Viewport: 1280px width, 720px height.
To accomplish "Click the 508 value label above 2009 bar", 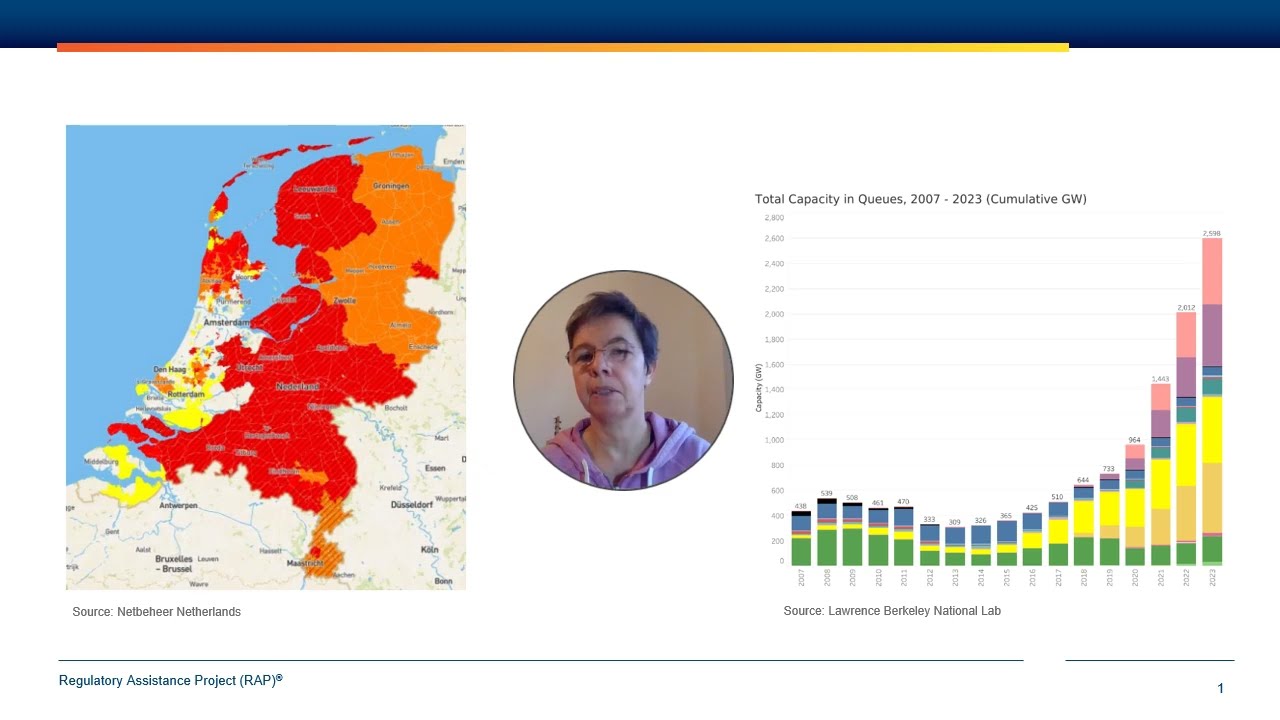I will (x=852, y=497).
